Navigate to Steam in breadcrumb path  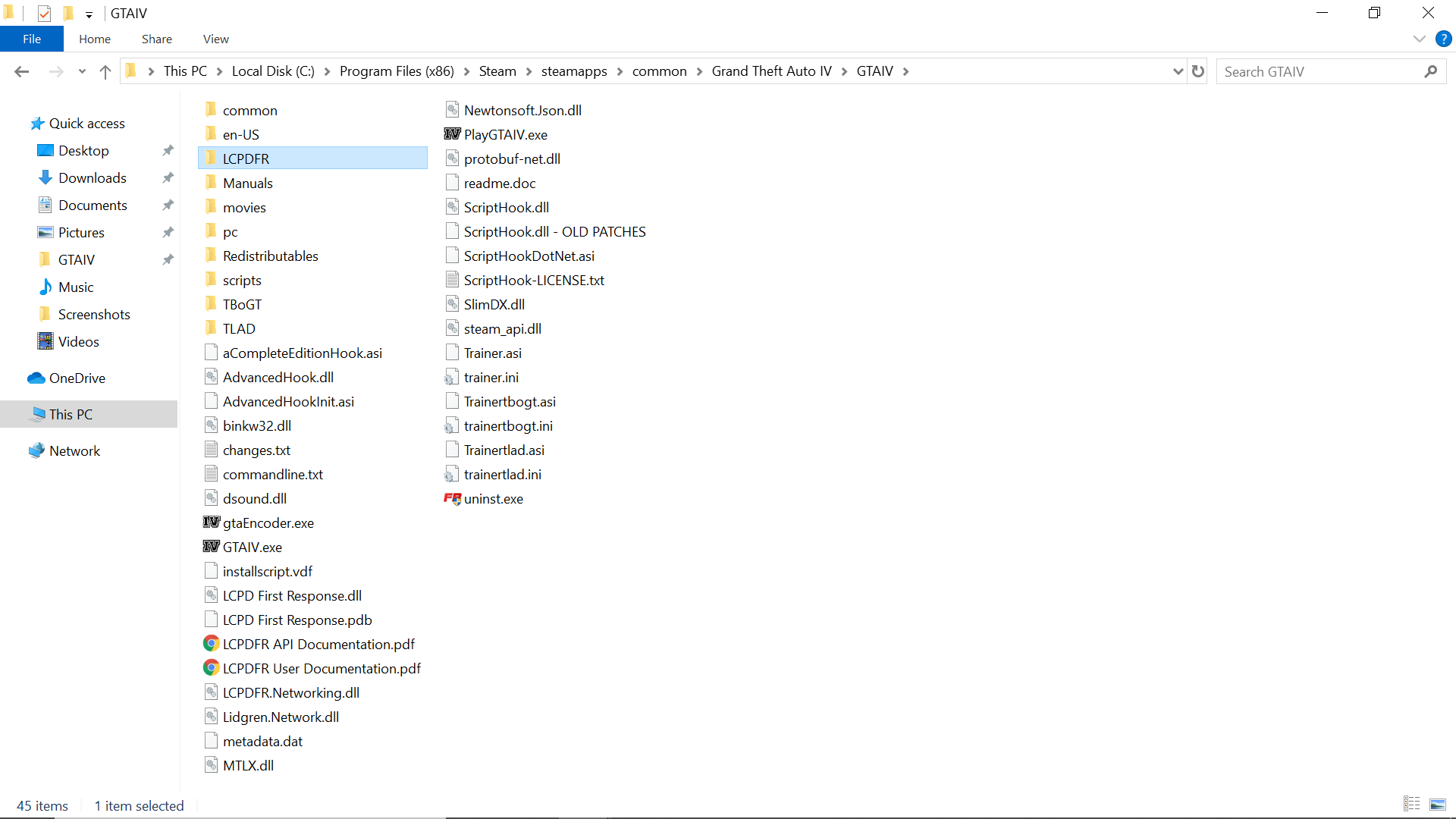coord(497,71)
